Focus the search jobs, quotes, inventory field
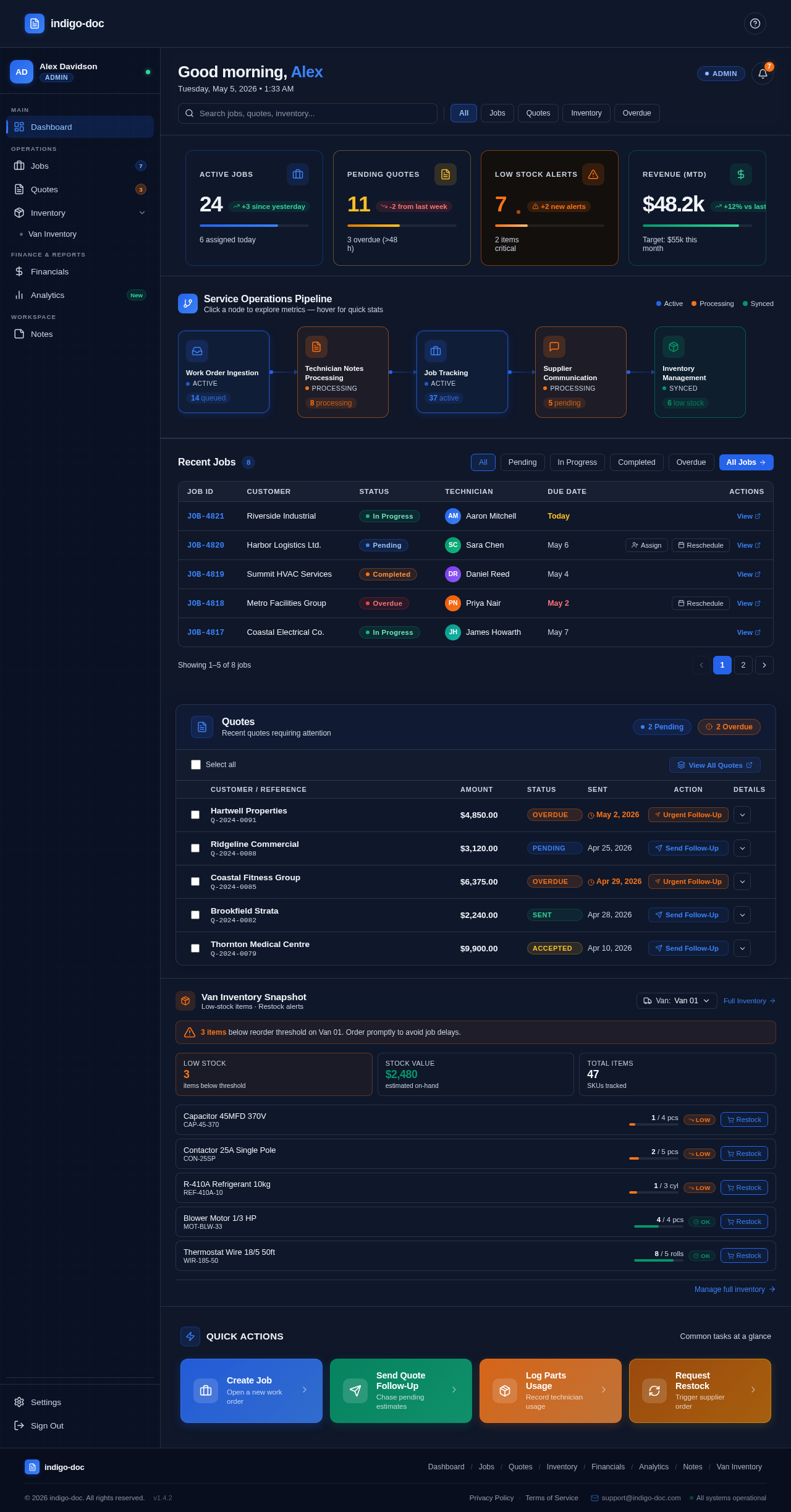The width and height of the screenshot is (791, 1512). click(308, 113)
